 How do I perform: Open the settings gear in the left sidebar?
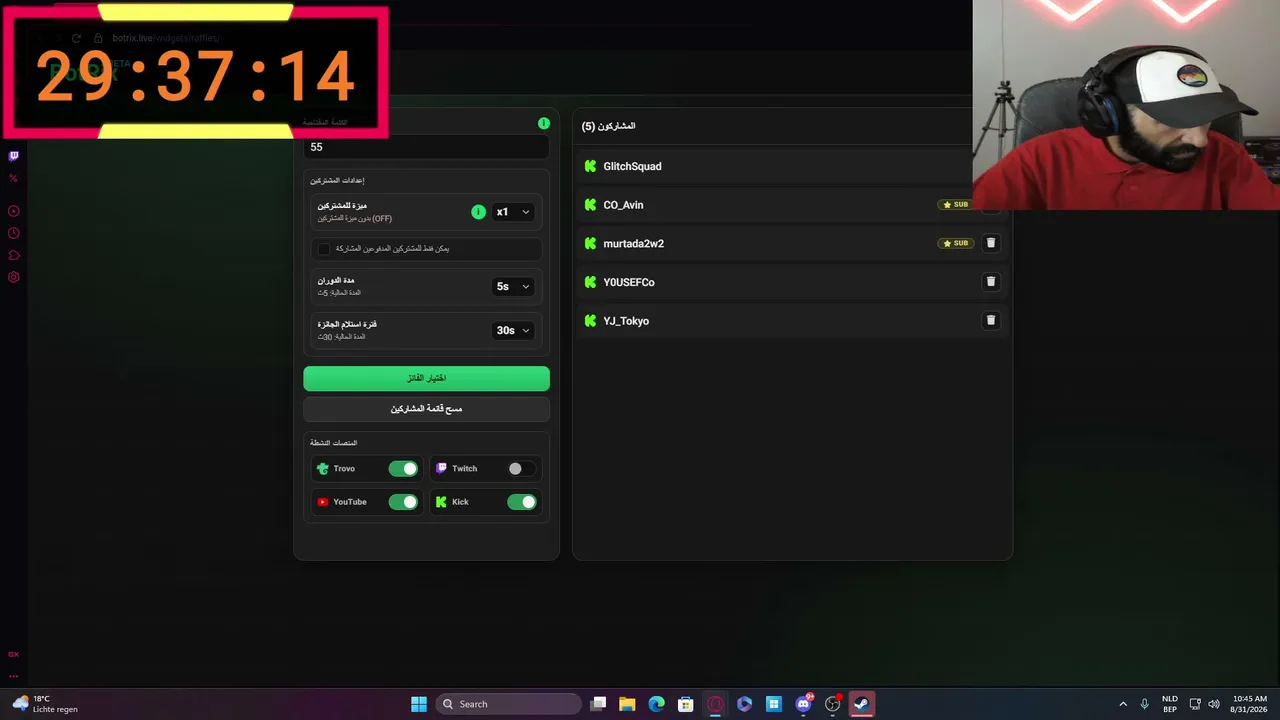click(x=14, y=277)
